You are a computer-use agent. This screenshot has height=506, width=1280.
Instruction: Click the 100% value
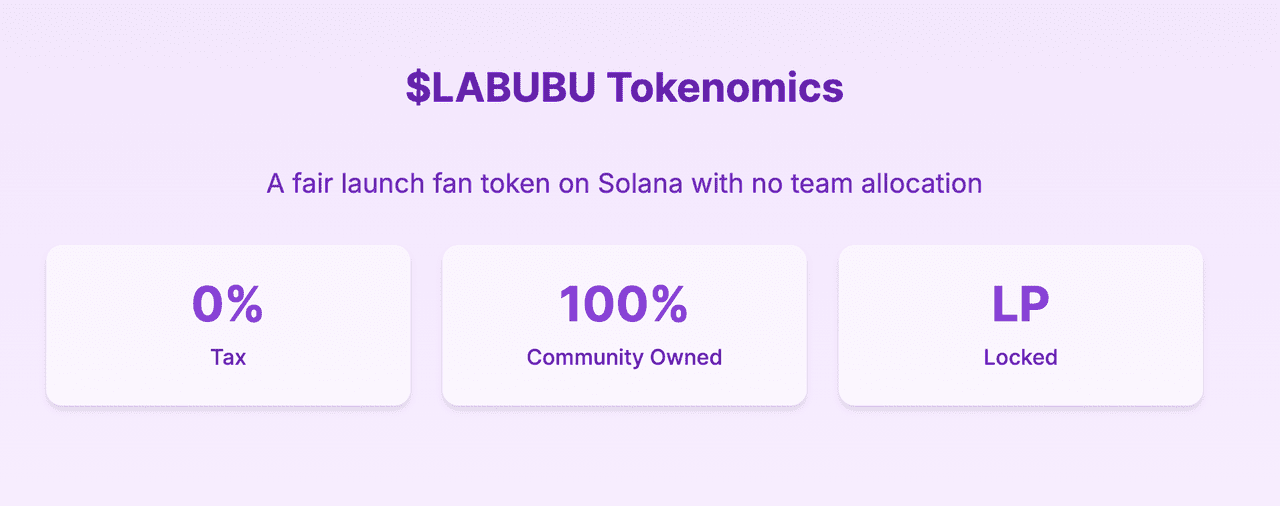624,304
